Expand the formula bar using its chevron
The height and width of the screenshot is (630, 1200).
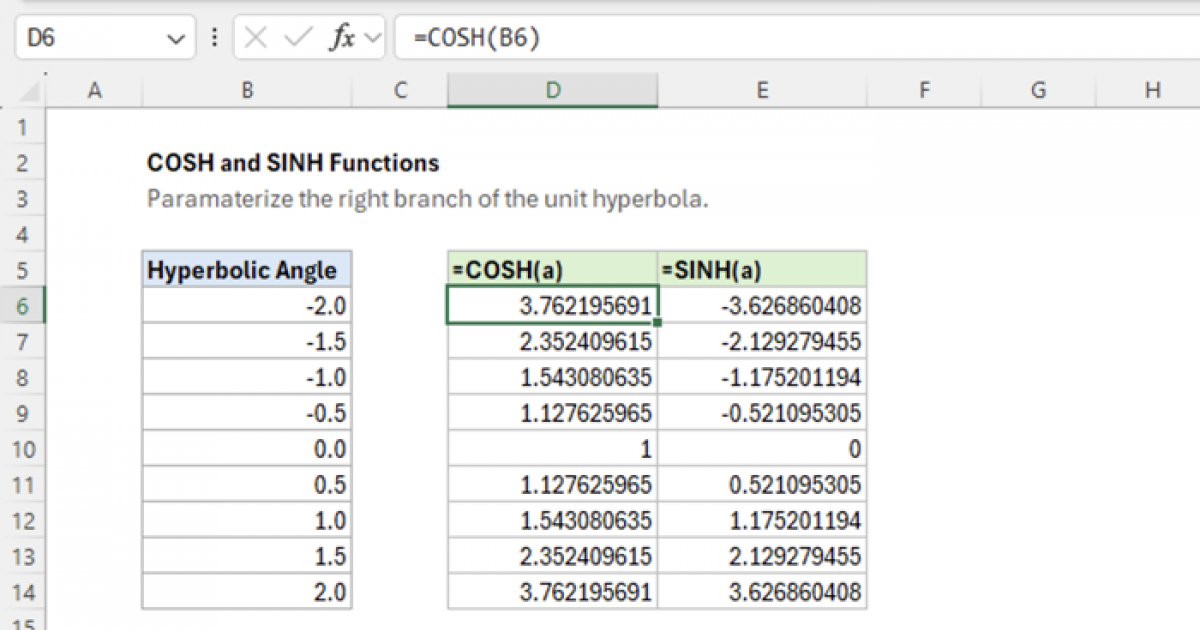coord(371,38)
